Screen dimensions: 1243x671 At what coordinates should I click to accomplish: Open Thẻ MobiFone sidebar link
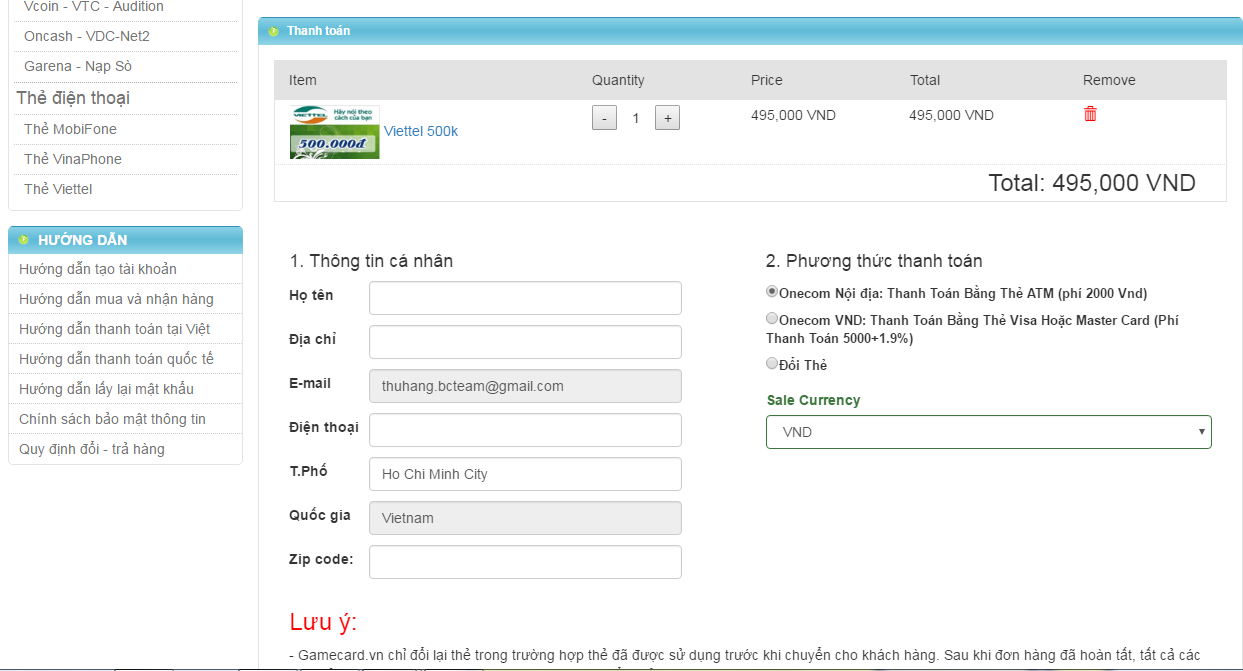coord(70,129)
